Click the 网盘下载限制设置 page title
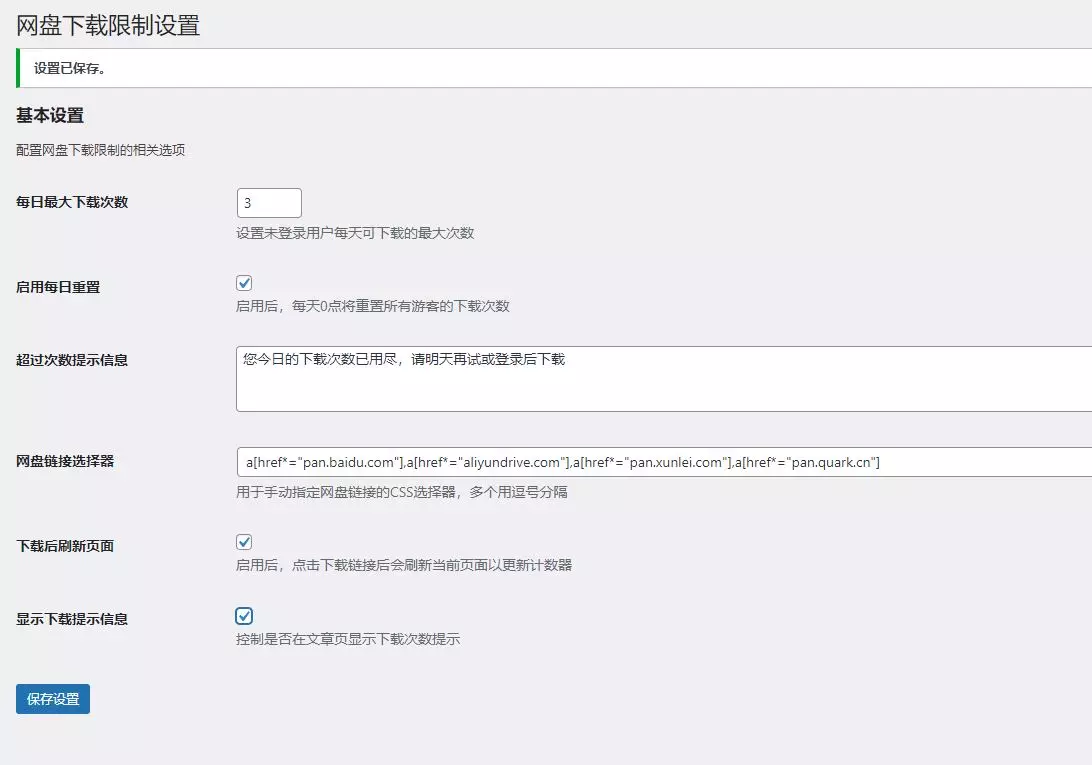Screen dimensions: 1092x765 point(108,25)
